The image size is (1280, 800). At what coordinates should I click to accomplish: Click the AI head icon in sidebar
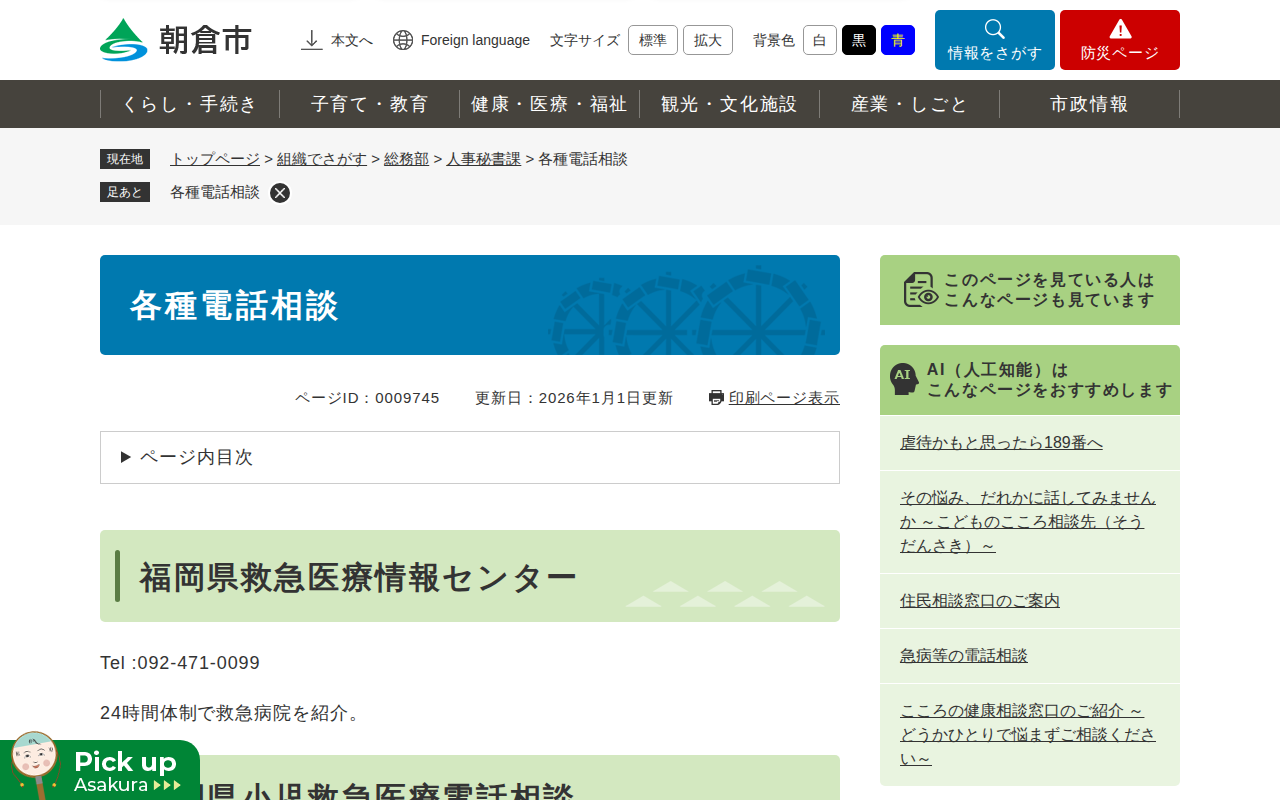(x=903, y=379)
